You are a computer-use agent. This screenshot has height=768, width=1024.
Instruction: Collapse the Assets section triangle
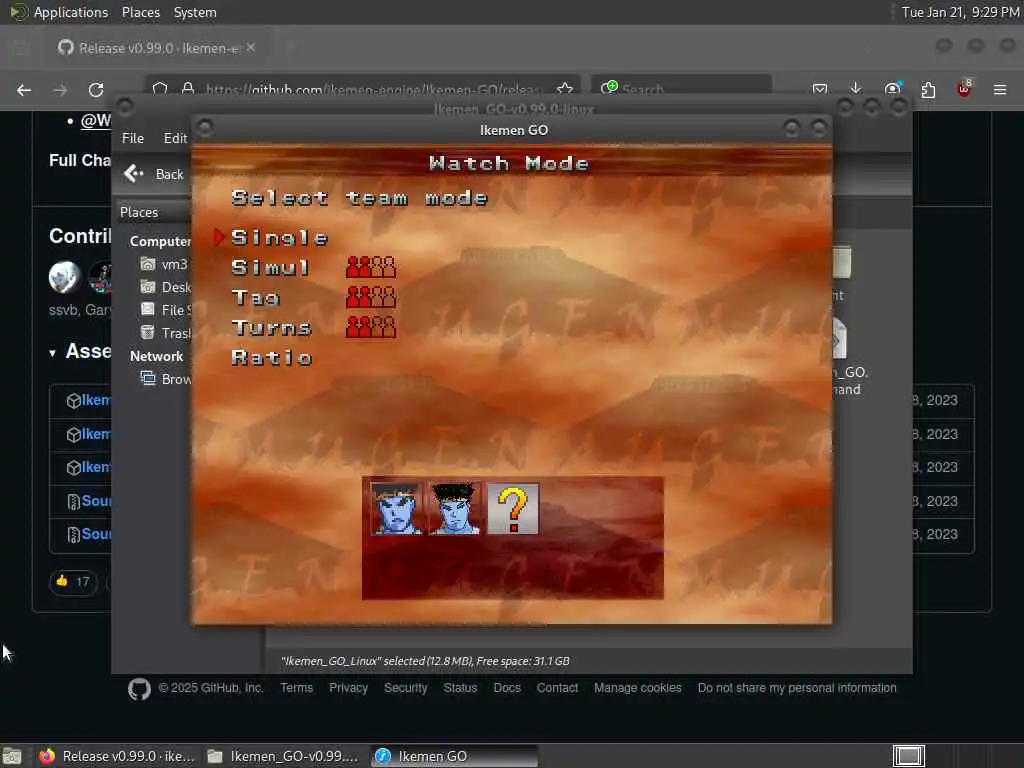tap(52, 353)
